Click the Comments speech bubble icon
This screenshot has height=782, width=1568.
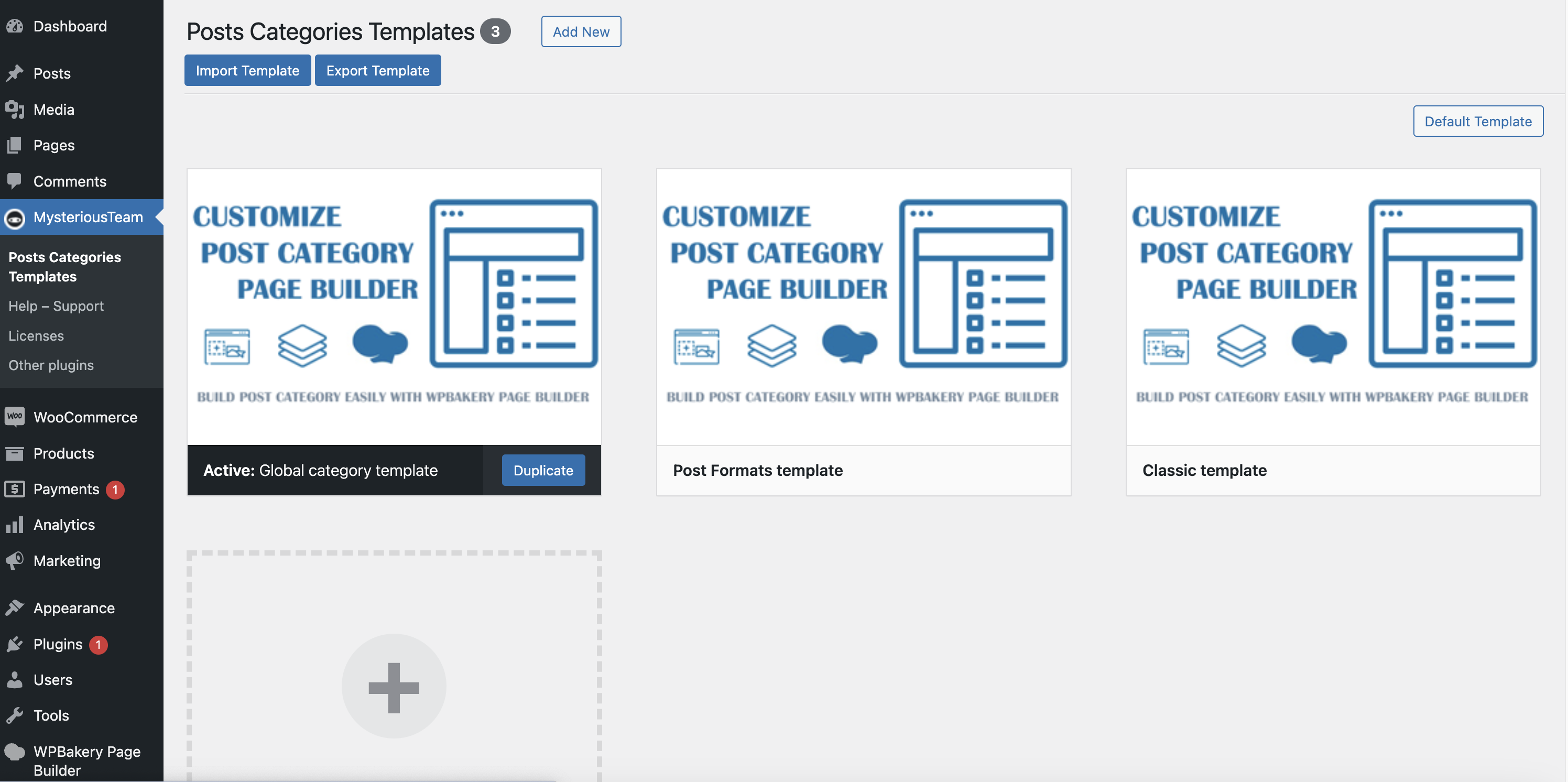[x=15, y=181]
